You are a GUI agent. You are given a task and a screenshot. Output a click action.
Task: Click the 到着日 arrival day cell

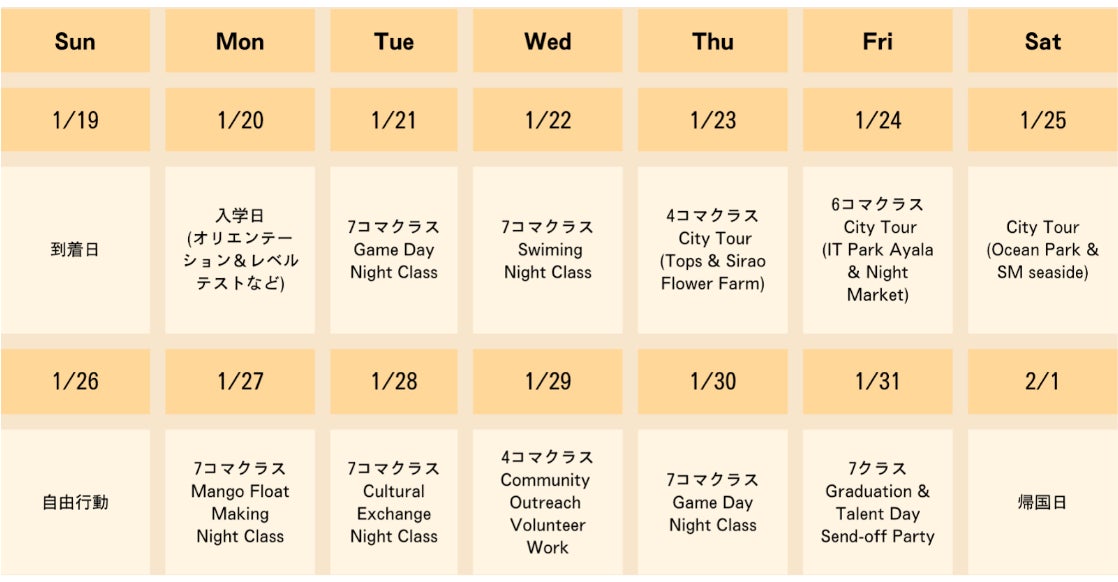pyautogui.click(x=75, y=250)
